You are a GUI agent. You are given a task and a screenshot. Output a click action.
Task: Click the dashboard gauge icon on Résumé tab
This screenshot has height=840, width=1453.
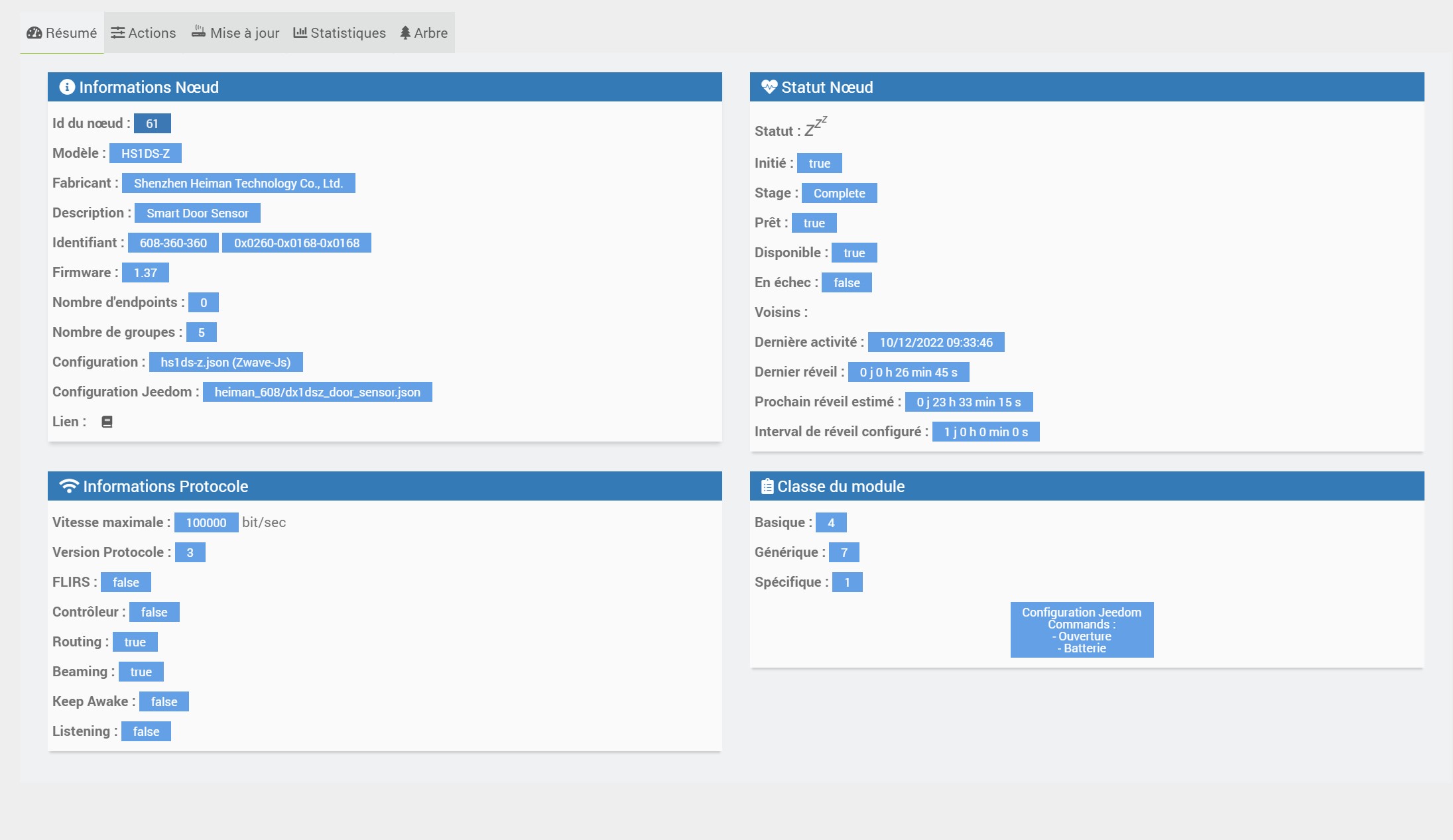pyautogui.click(x=34, y=32)
